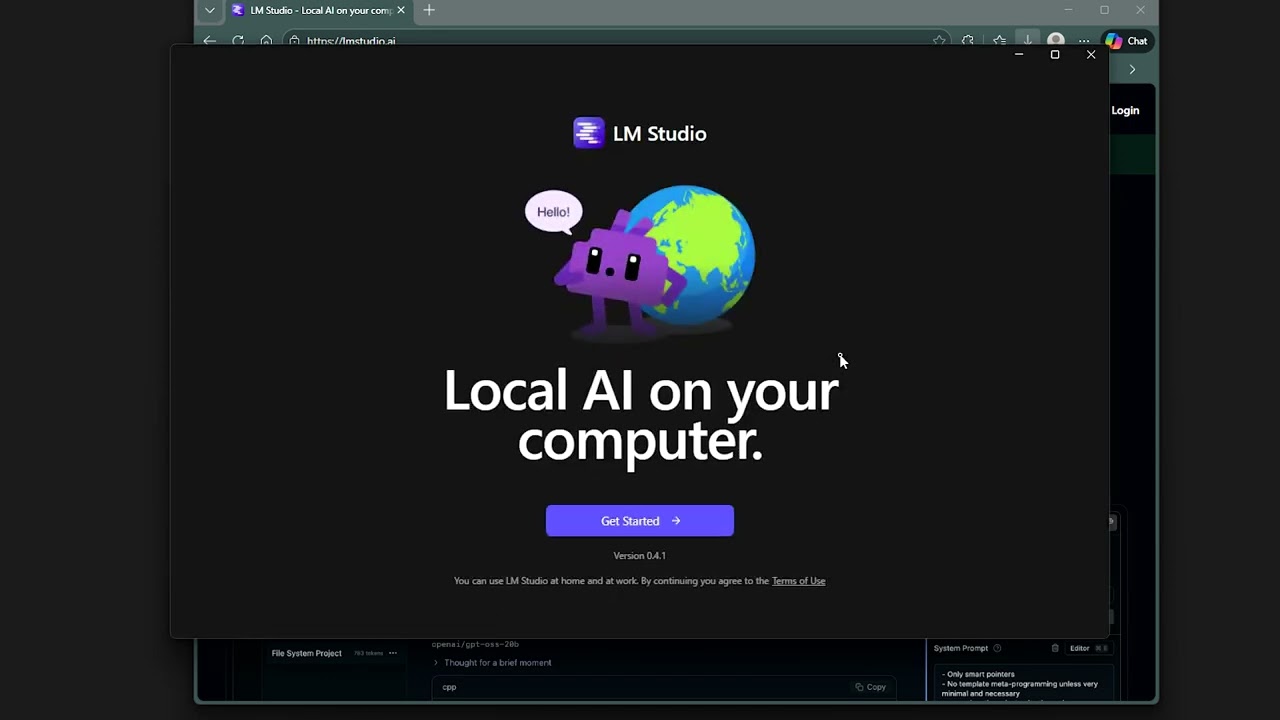The image size is (1280, 720).
Task: Click the 'Only smart pointers' prompt text
Action: [x=978, y=674]
